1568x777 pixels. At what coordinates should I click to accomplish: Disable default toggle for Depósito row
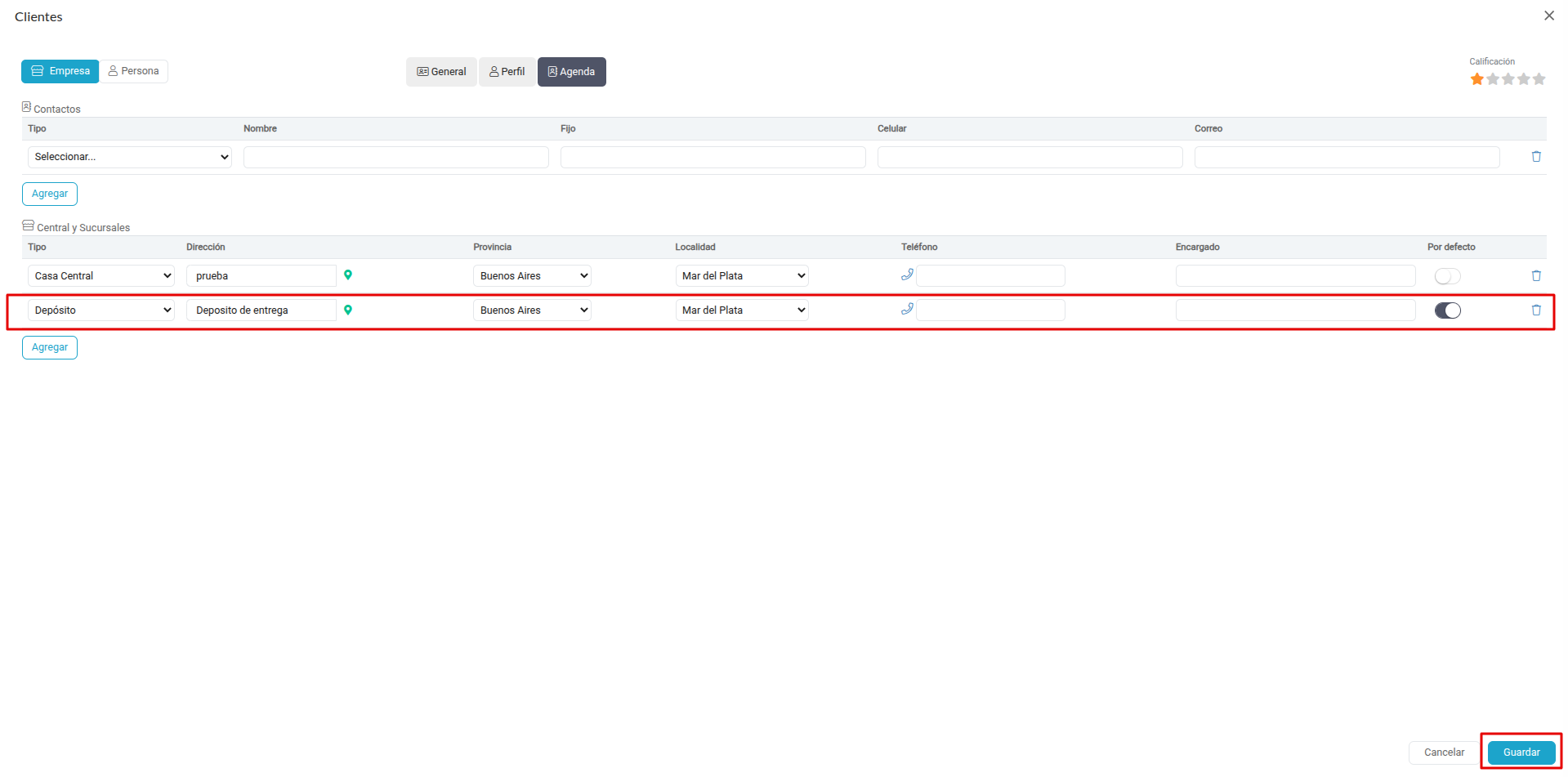[1447, 310]
